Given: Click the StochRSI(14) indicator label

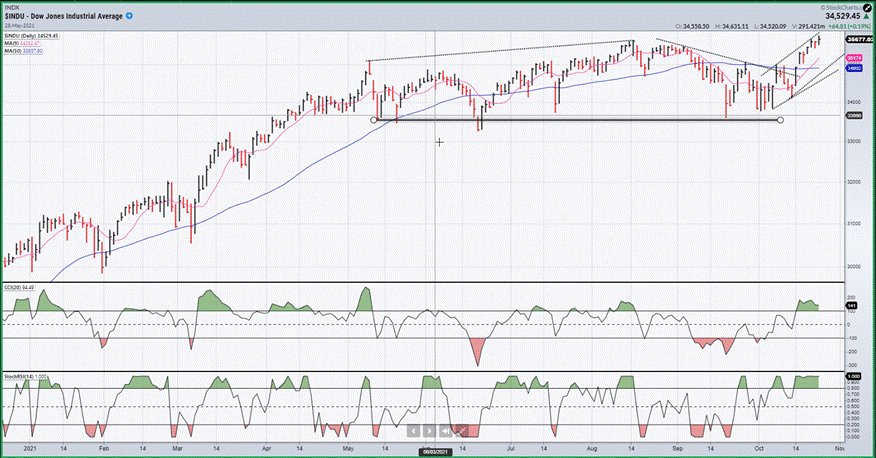Looking at the screenshot, I should (x=25, y=376).
